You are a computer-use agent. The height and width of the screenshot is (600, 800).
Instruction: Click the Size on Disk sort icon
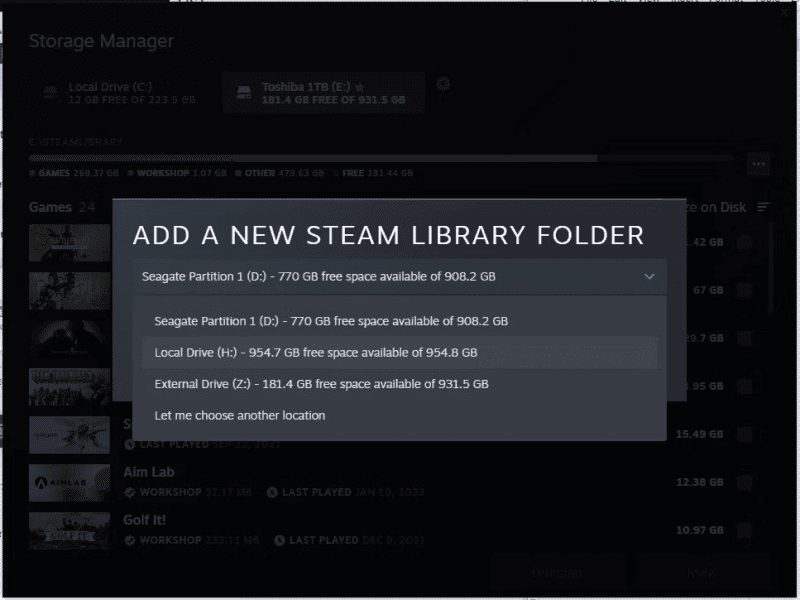pyautogui.click(x=763, y=207)
